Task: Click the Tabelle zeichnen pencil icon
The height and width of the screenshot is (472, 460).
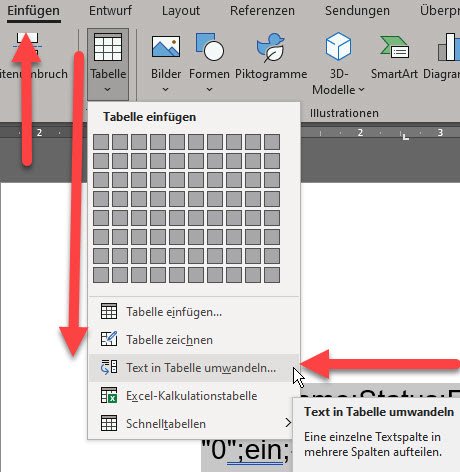Action: tap(109, 339)
